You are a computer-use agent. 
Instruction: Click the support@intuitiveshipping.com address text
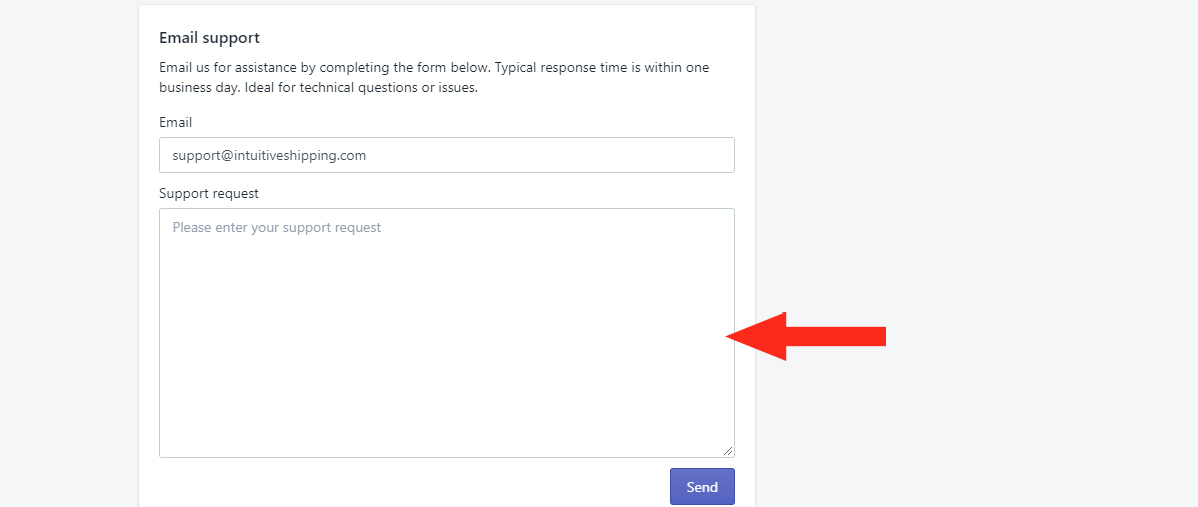(x=269, y=155)
